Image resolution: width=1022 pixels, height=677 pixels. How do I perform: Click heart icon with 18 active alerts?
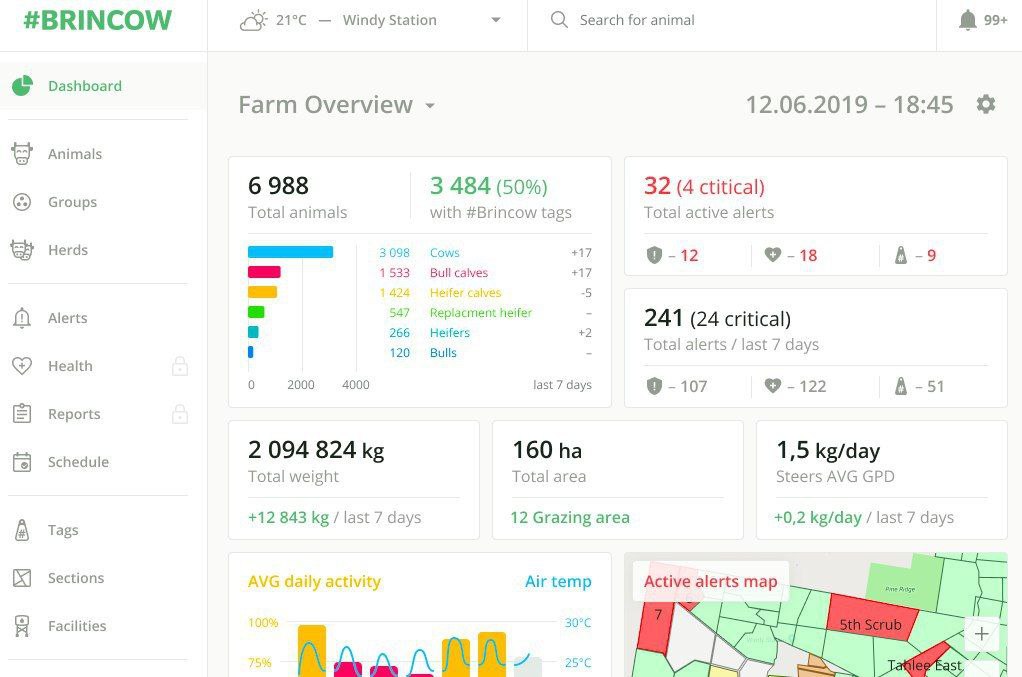point(773,255)
